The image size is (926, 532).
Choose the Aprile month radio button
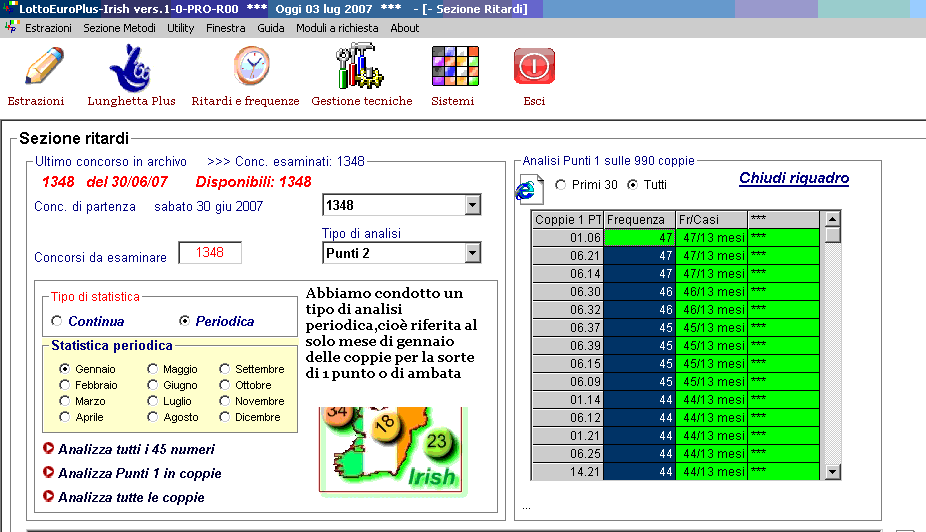coord(64,416)
